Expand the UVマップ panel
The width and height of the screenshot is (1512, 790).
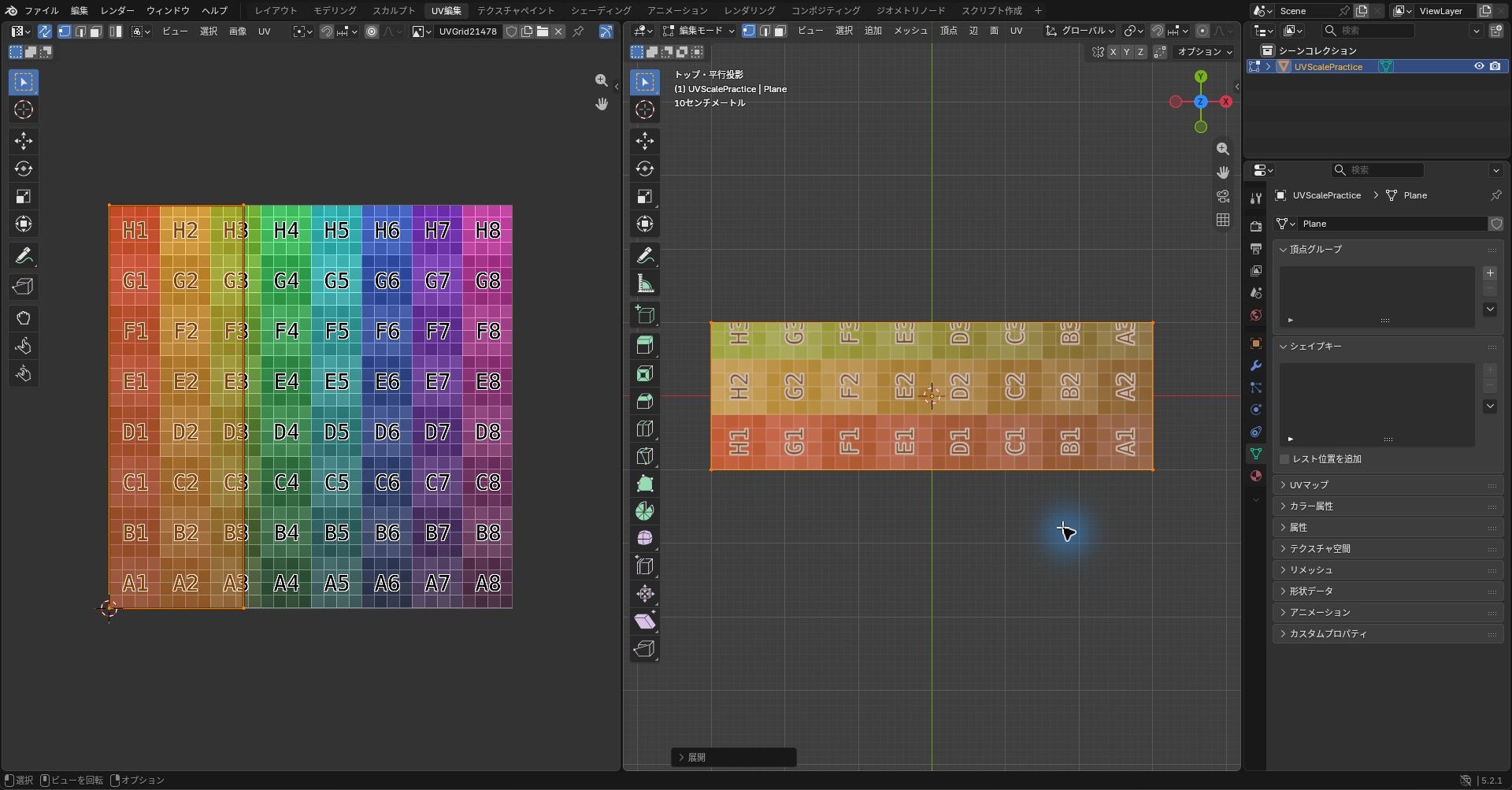(1388, 485)
